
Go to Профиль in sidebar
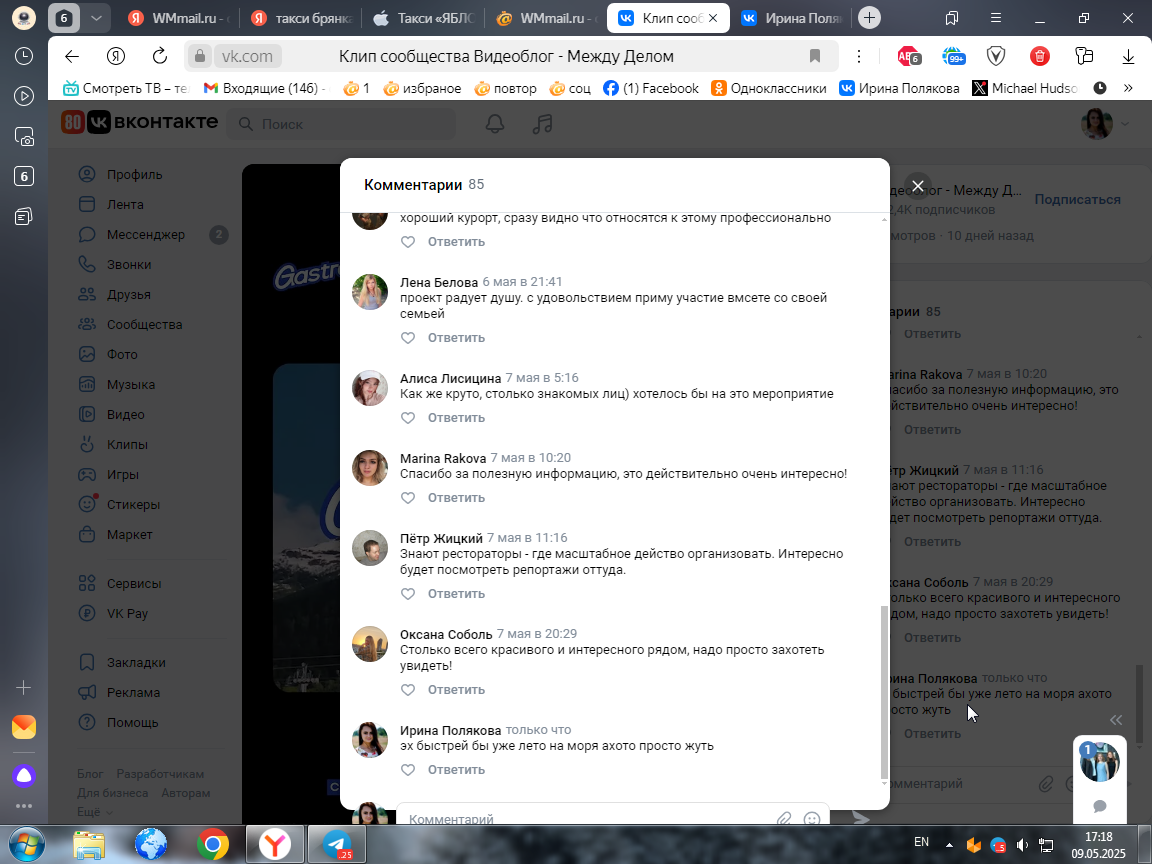pyautogui.click(x=134, y=175)
